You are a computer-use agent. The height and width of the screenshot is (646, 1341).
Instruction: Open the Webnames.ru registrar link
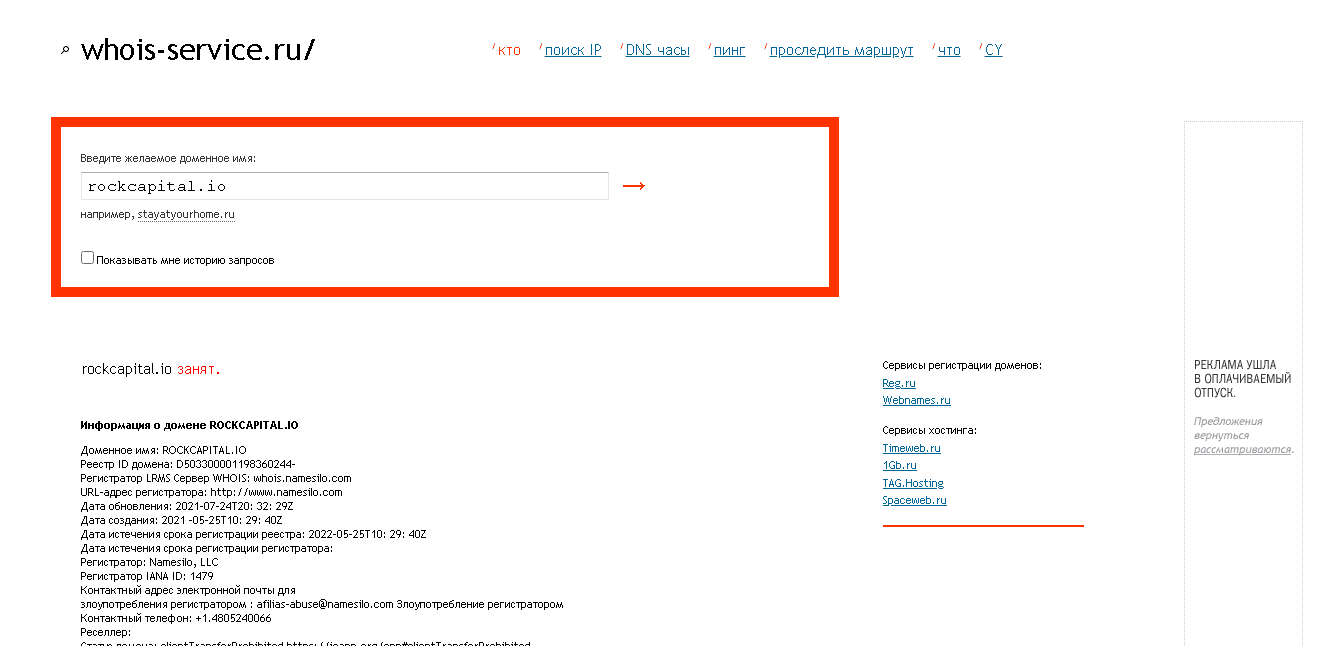[x=916, y=400]
